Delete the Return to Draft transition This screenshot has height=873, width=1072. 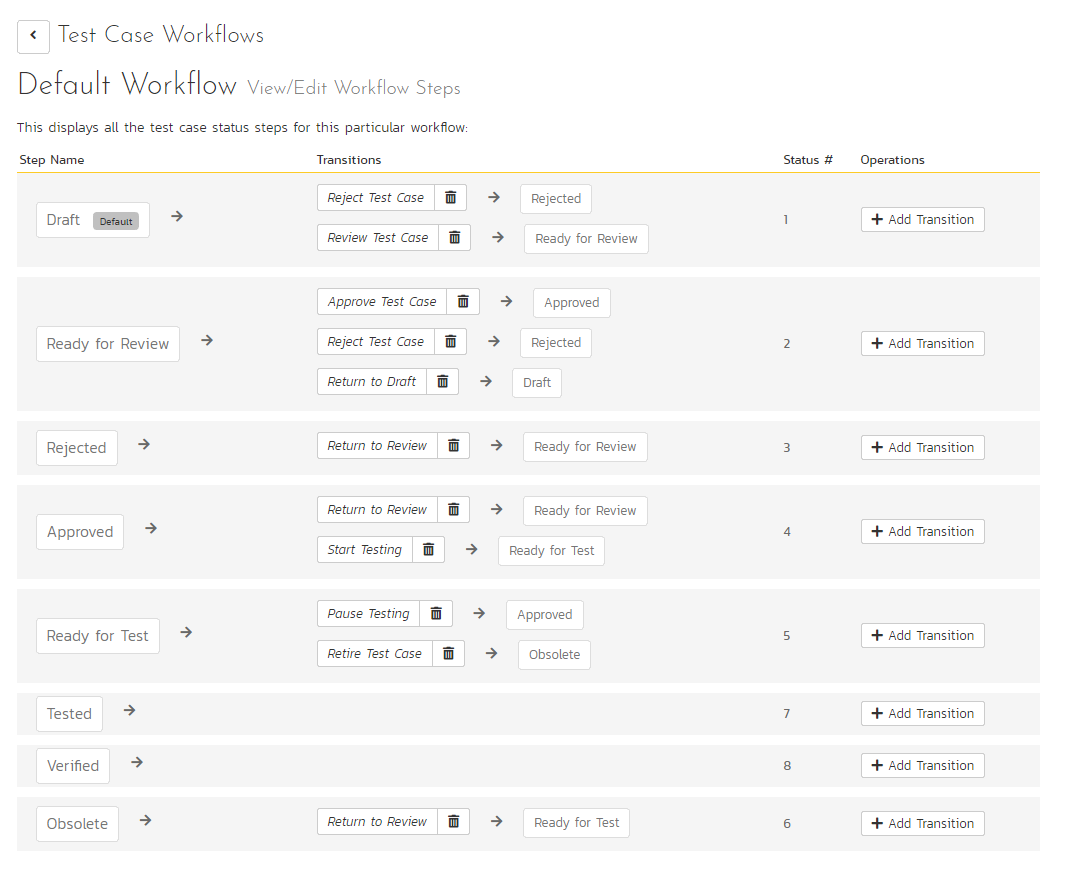click(x=443, y=381)
